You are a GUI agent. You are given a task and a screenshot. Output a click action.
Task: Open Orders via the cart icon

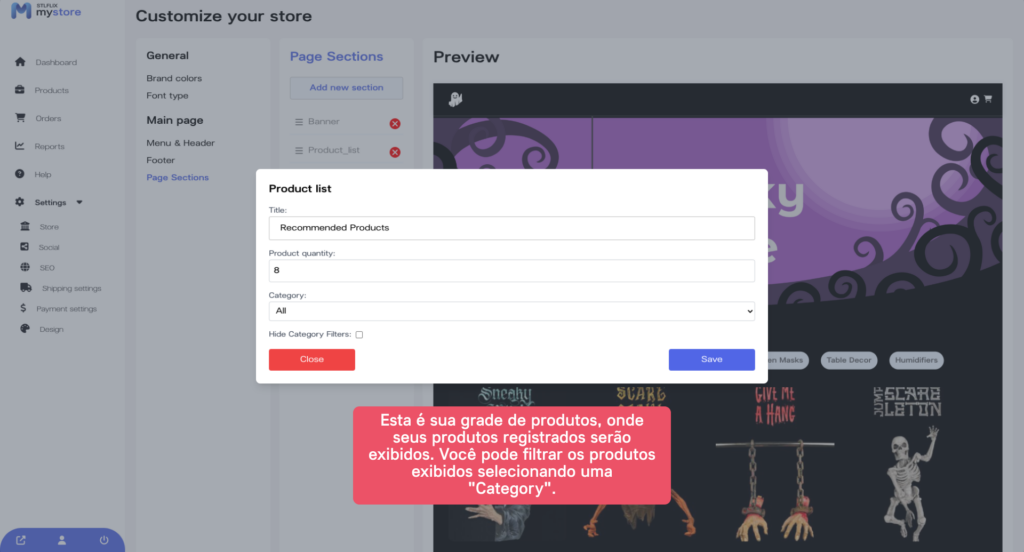tap(20, 118)
